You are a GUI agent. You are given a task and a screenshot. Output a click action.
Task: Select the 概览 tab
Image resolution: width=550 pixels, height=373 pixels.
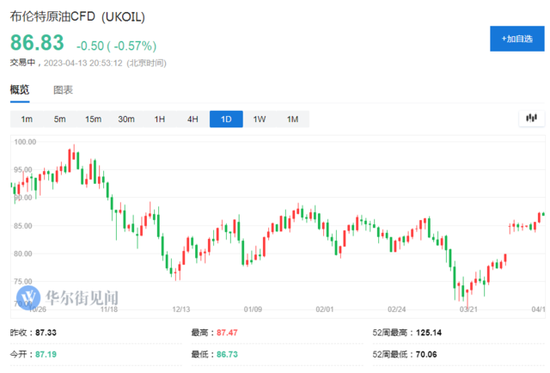coord(20,90)
